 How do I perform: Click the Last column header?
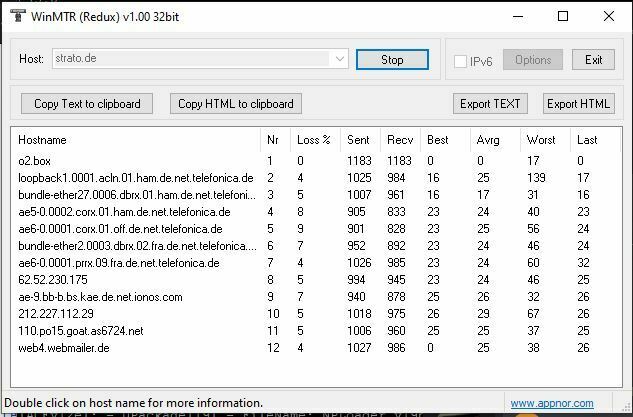pos(595,140)
